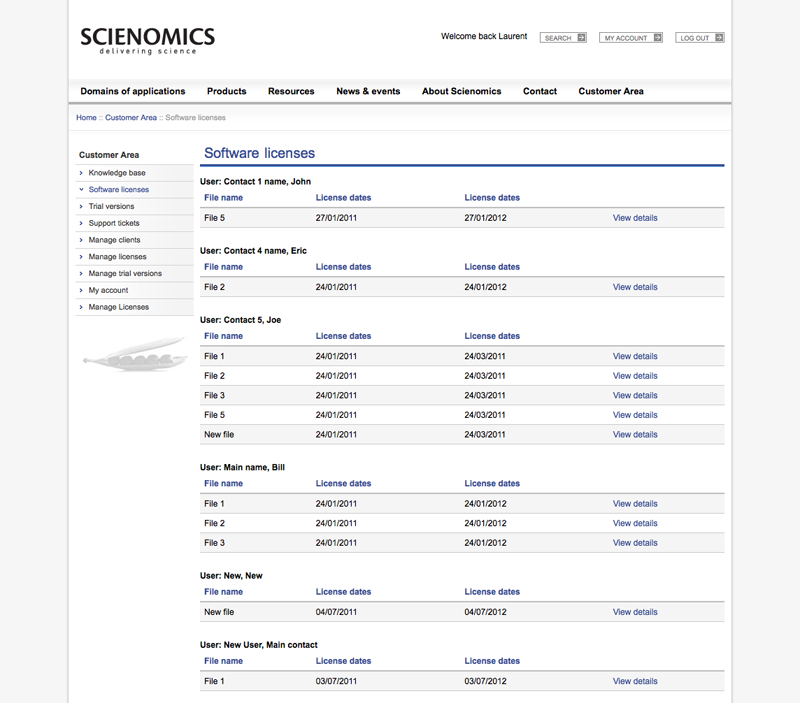View details for Joe's File 2
Image resolution: width=800 pixels, height=703 pixels.
click(x=635, y=376)
